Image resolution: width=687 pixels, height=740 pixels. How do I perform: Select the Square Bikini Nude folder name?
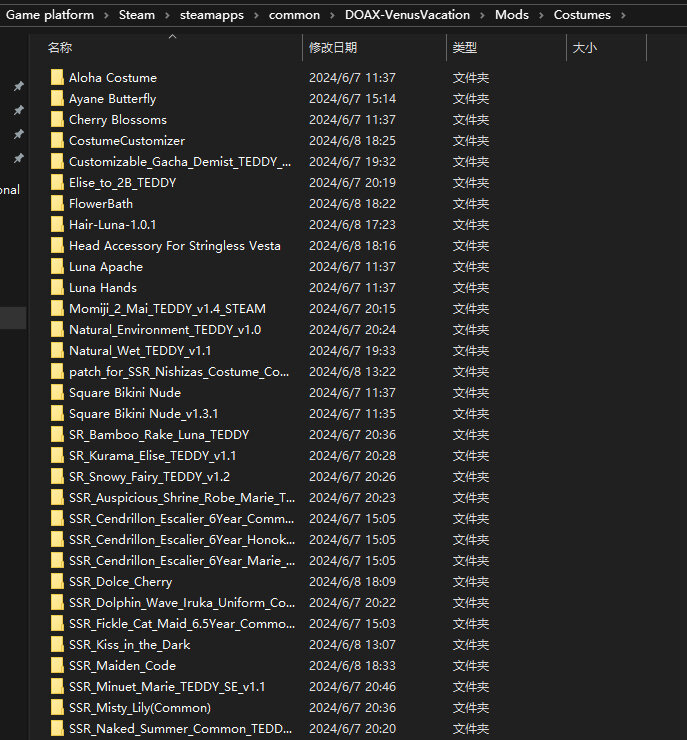pos(125,393)
